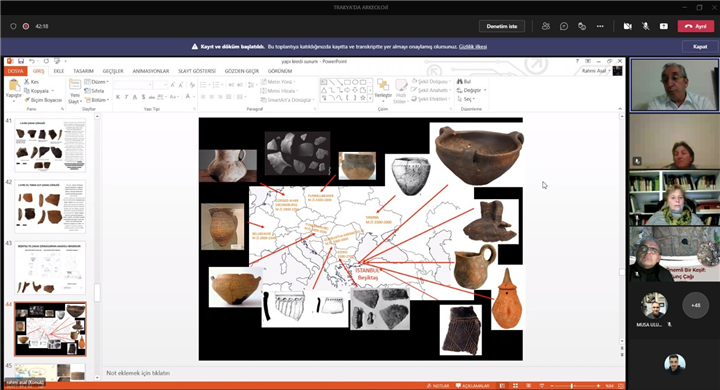720x390 pixels.
Task: Click the notes placeholder 'Not eklemek için tıklatın'
Action: pos(138,373)
